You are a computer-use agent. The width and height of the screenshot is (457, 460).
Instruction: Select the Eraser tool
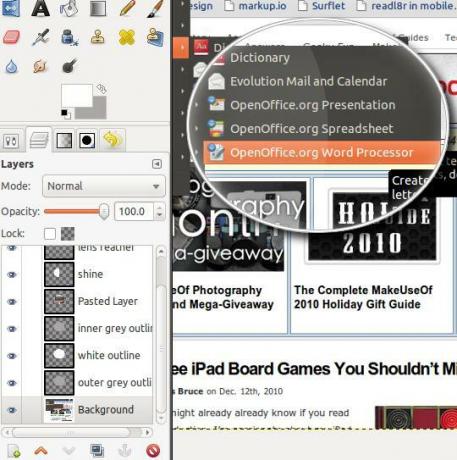12,37
